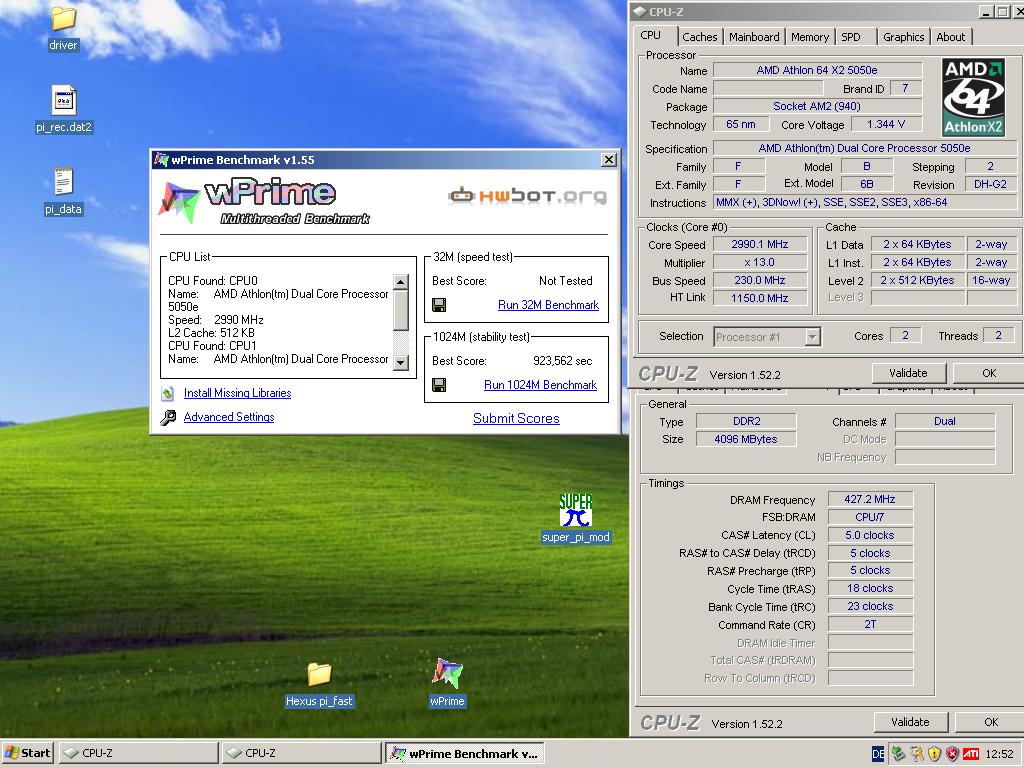Click OK in lower CPU-Z window
Screen dimensions: 1024x768
point(990,722)
